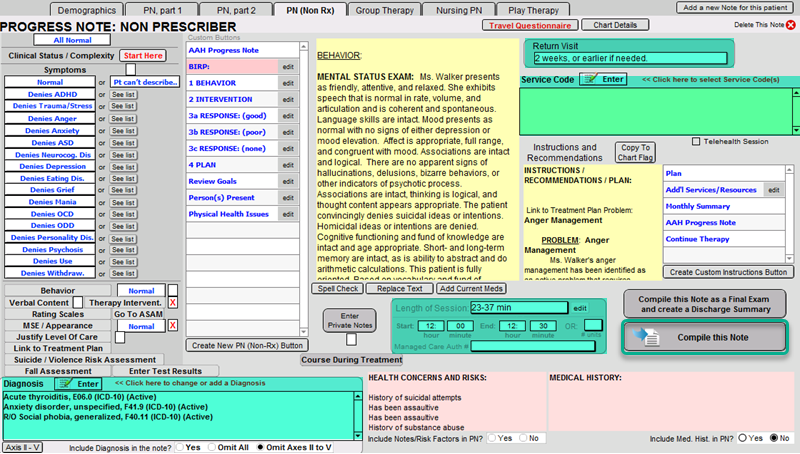Click edit next to Add'l Services/Resources
800x454 pixels.
pos(774,190)
